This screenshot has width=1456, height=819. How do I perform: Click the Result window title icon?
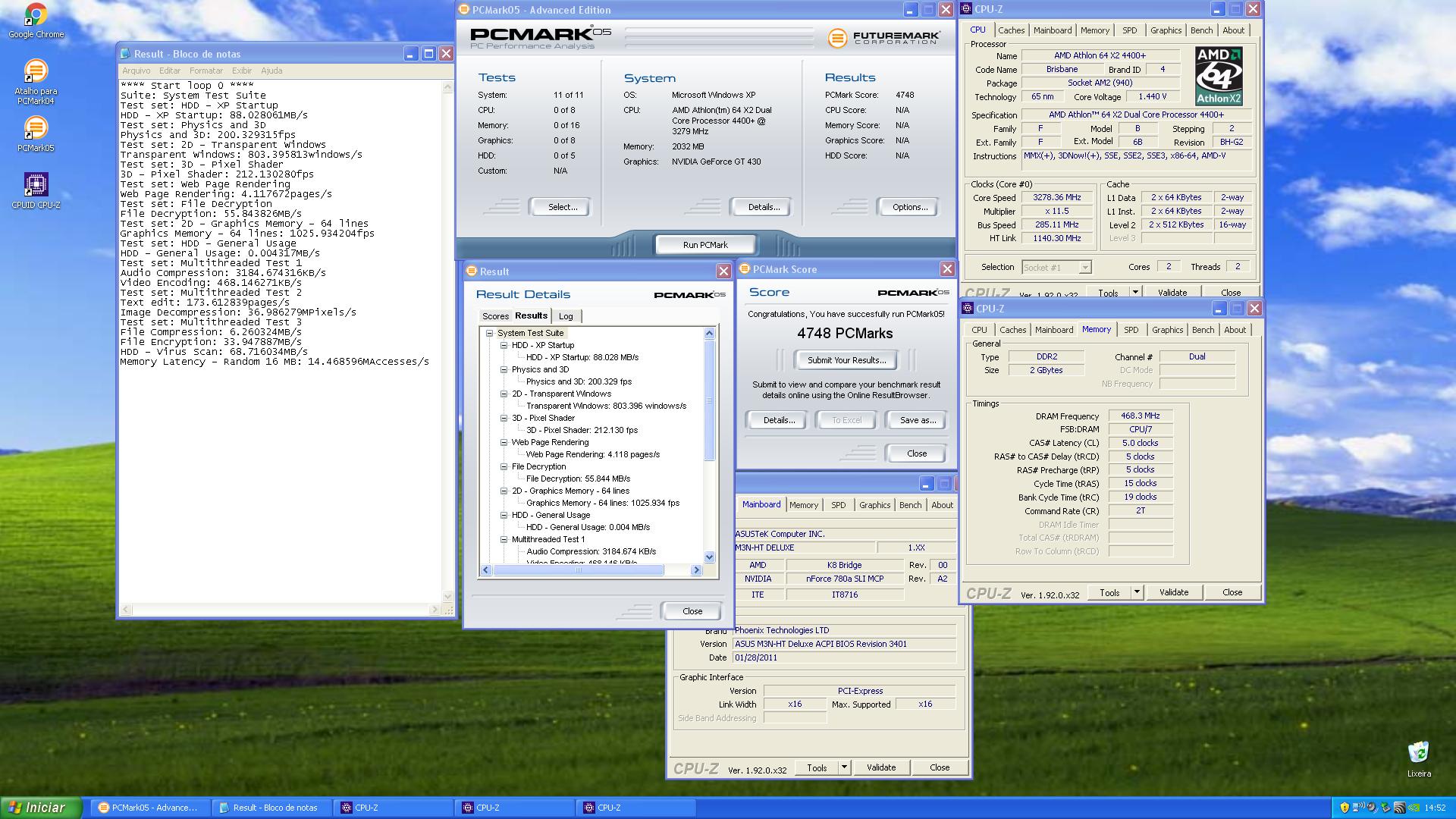472,271
